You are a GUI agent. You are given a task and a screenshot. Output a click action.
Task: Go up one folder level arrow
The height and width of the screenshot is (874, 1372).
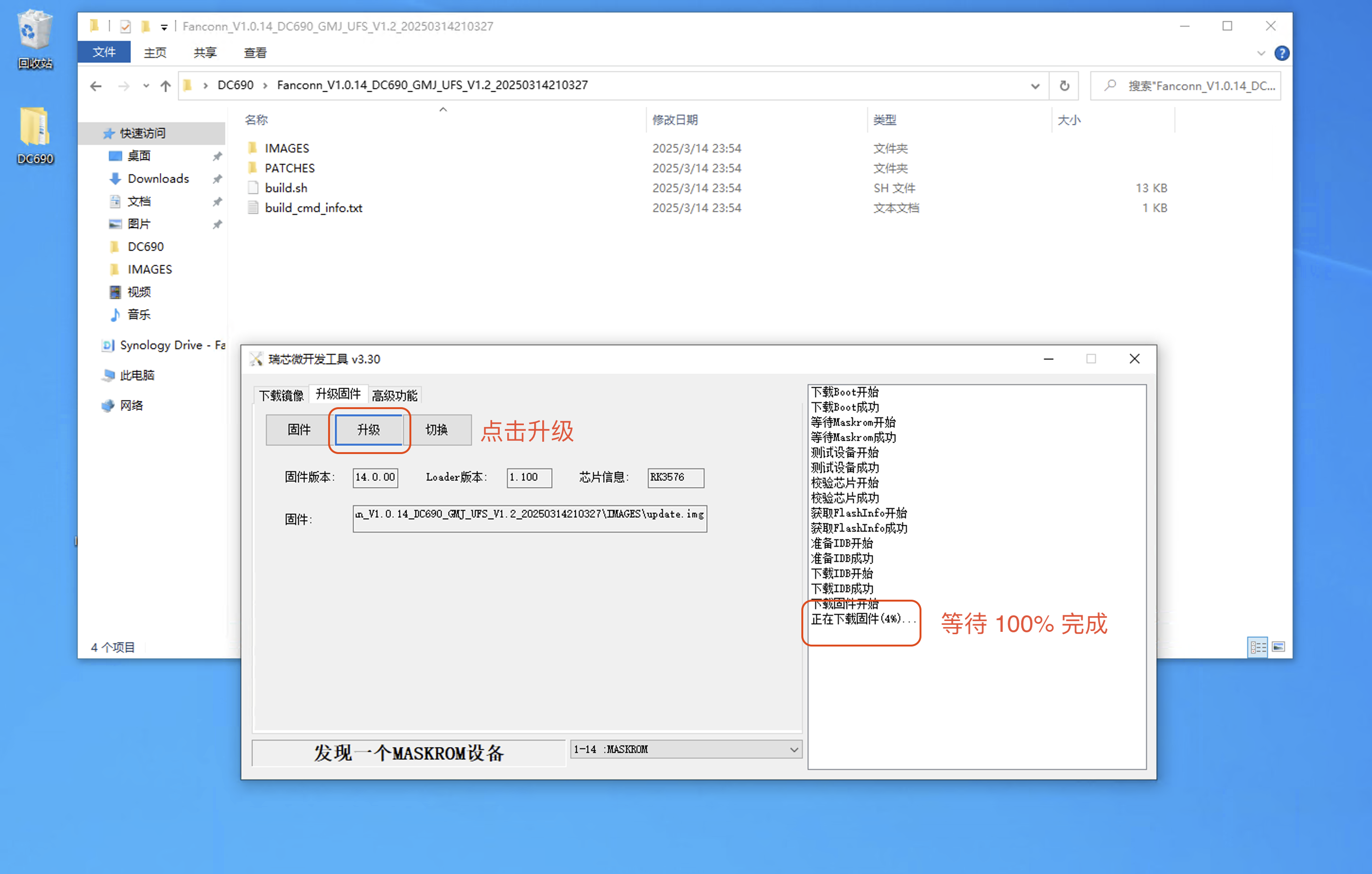tap(165, 86)
